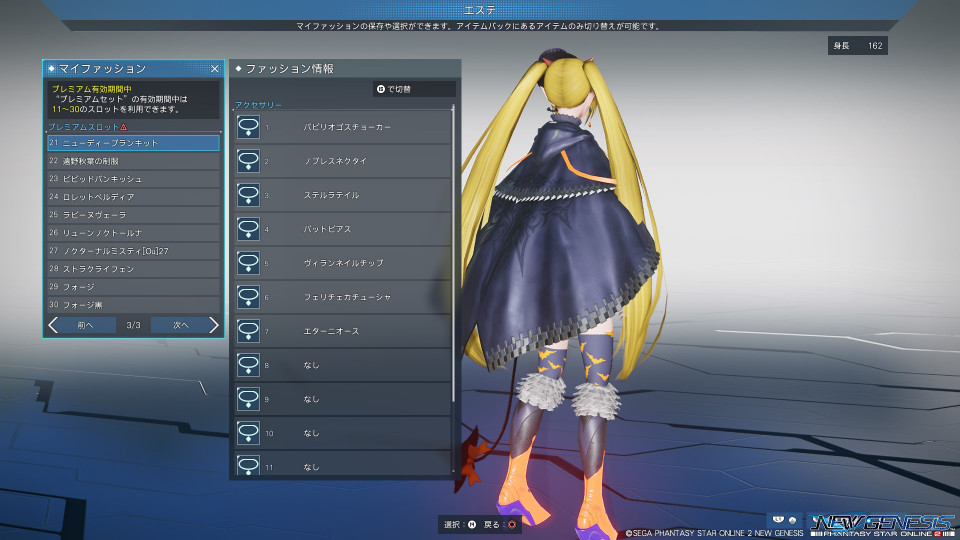The height and width of the screenshot is (540, 960).
Task: Click the controller stick icons near logo
Action: (x=785, y=520)
